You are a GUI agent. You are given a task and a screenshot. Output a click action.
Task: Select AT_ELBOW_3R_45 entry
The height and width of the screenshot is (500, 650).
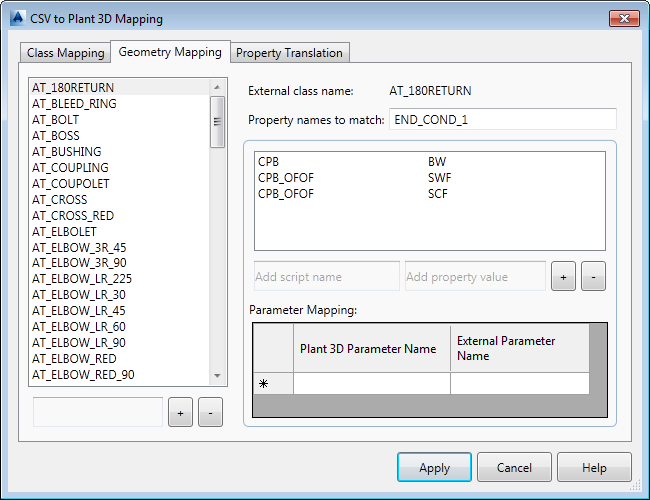click(120, 248)
